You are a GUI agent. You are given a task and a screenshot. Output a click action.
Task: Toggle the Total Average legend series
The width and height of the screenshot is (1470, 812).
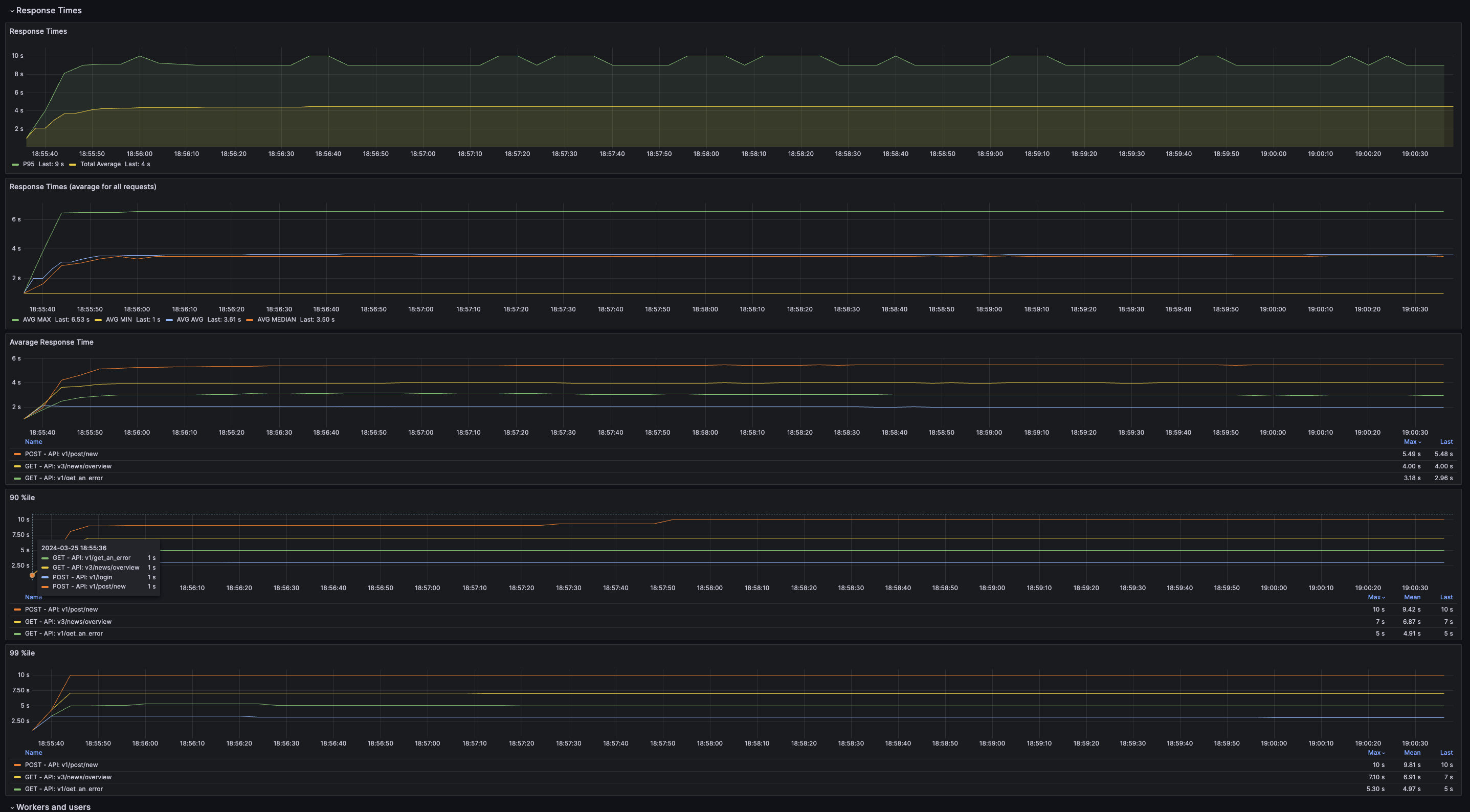pos(100,164)
